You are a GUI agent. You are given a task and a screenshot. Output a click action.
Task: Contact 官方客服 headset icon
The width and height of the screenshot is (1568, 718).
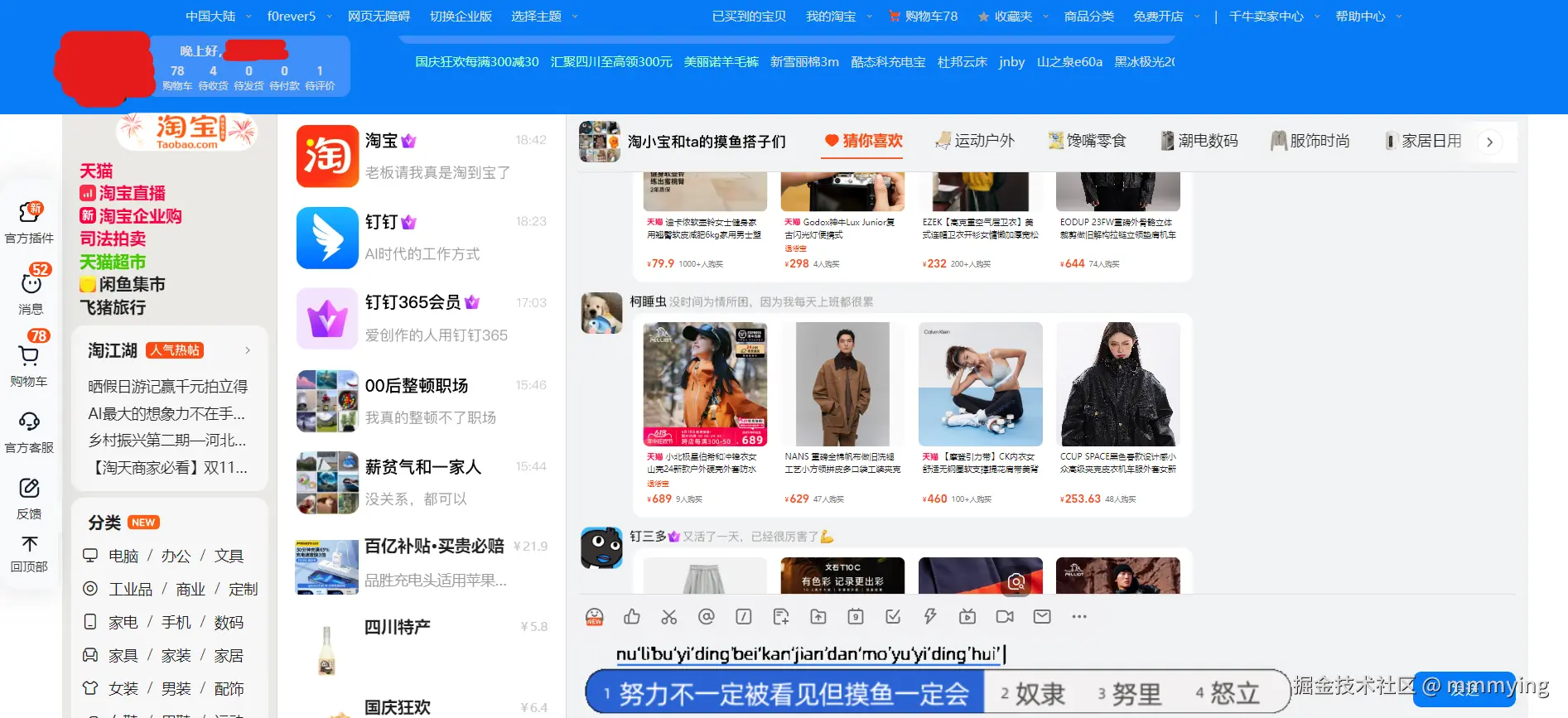(x=30, y=432)
